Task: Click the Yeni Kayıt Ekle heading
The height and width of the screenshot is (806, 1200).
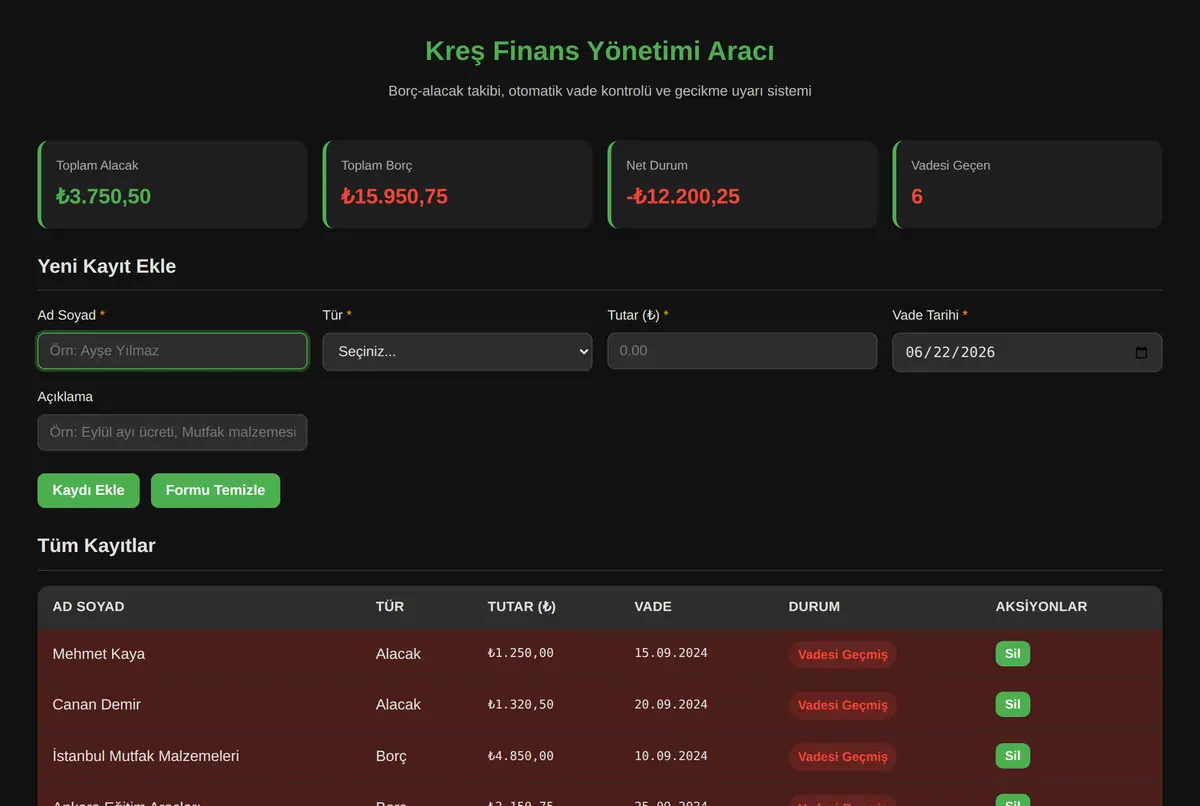Action: (107, 266)
